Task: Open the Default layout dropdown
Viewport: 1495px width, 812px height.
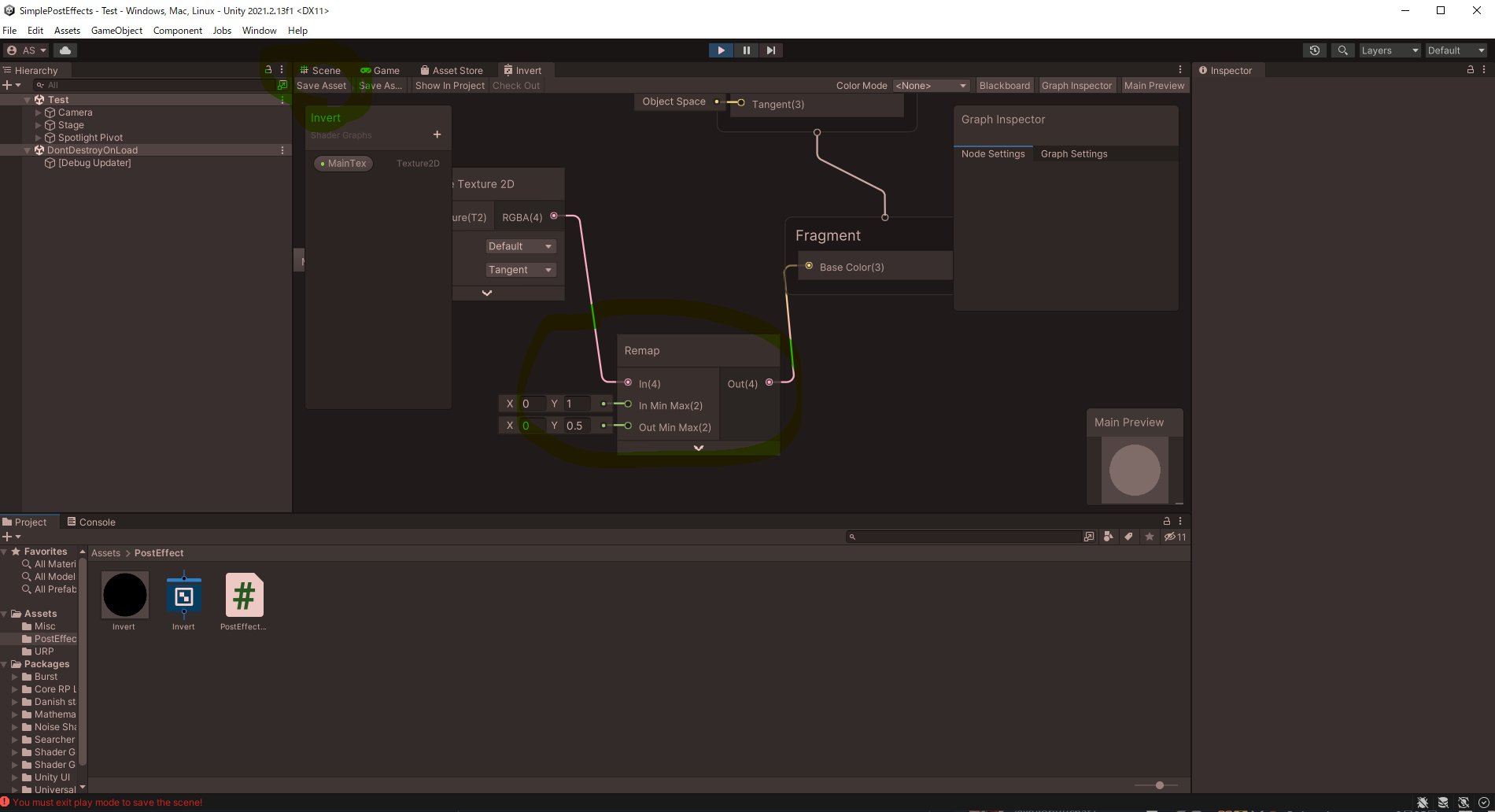Action: 1456,50
